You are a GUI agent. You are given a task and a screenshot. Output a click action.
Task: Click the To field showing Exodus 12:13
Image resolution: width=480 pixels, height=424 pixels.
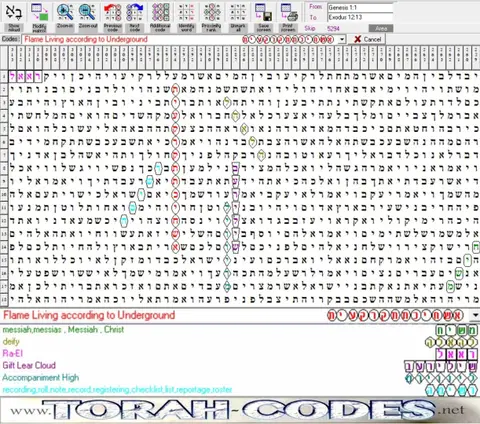tap(360, 17)
